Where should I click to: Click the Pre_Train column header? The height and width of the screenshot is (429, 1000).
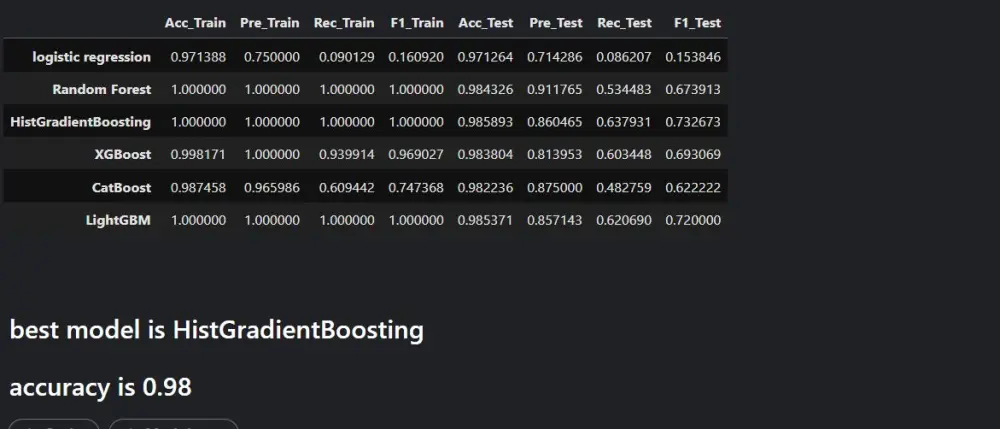click(x=269, y=23)
